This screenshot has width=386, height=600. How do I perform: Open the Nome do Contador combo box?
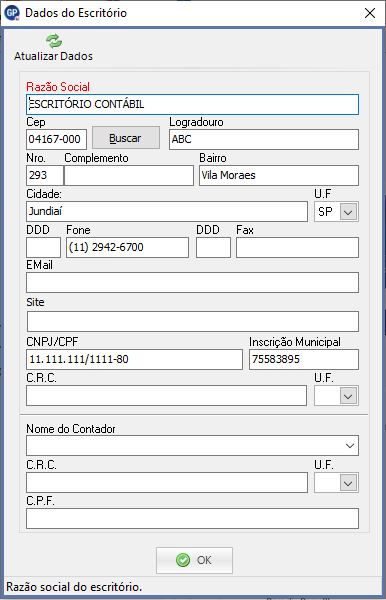pos(192,445)
